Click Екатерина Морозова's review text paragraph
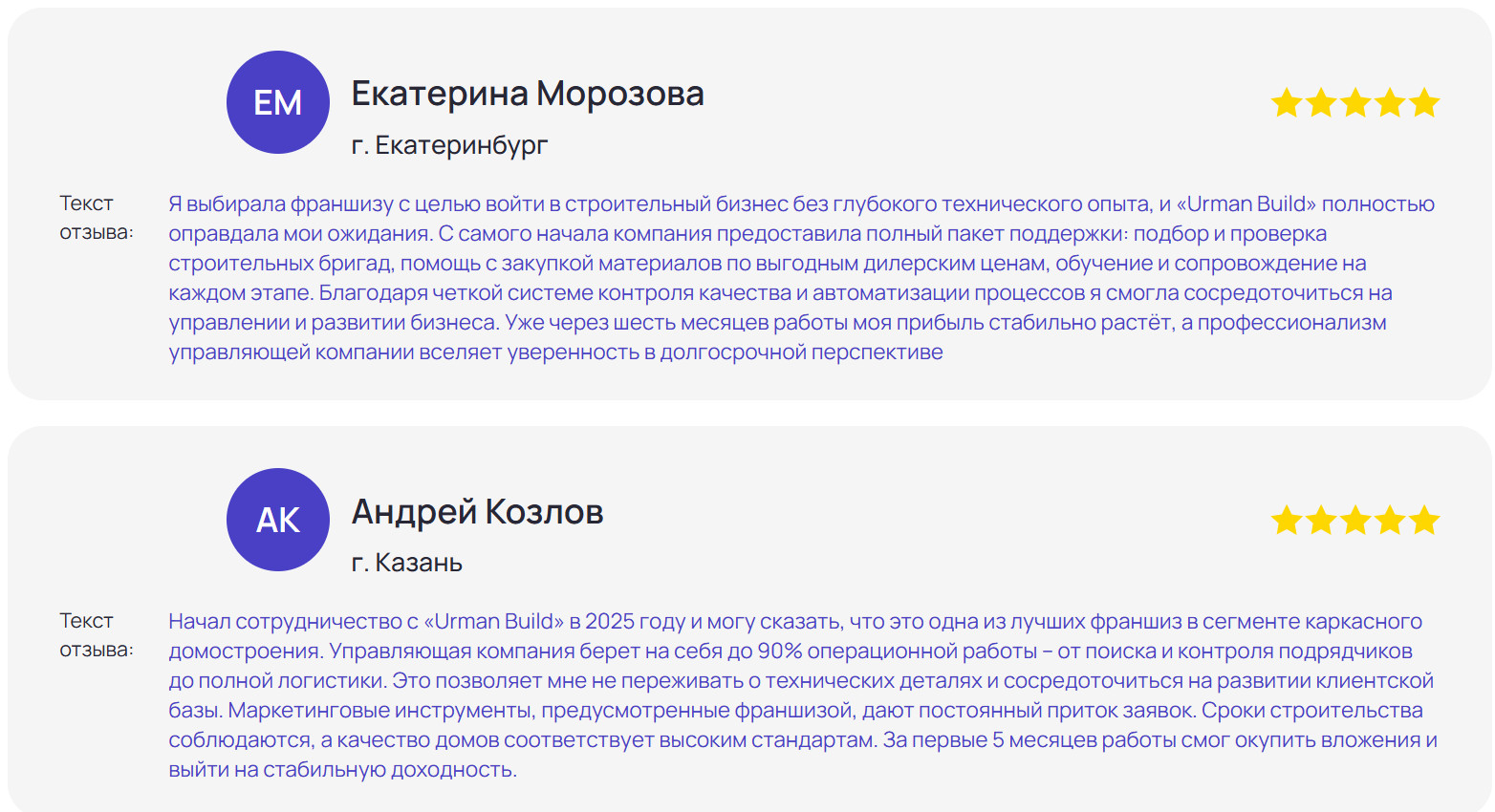 pos(801,278)
